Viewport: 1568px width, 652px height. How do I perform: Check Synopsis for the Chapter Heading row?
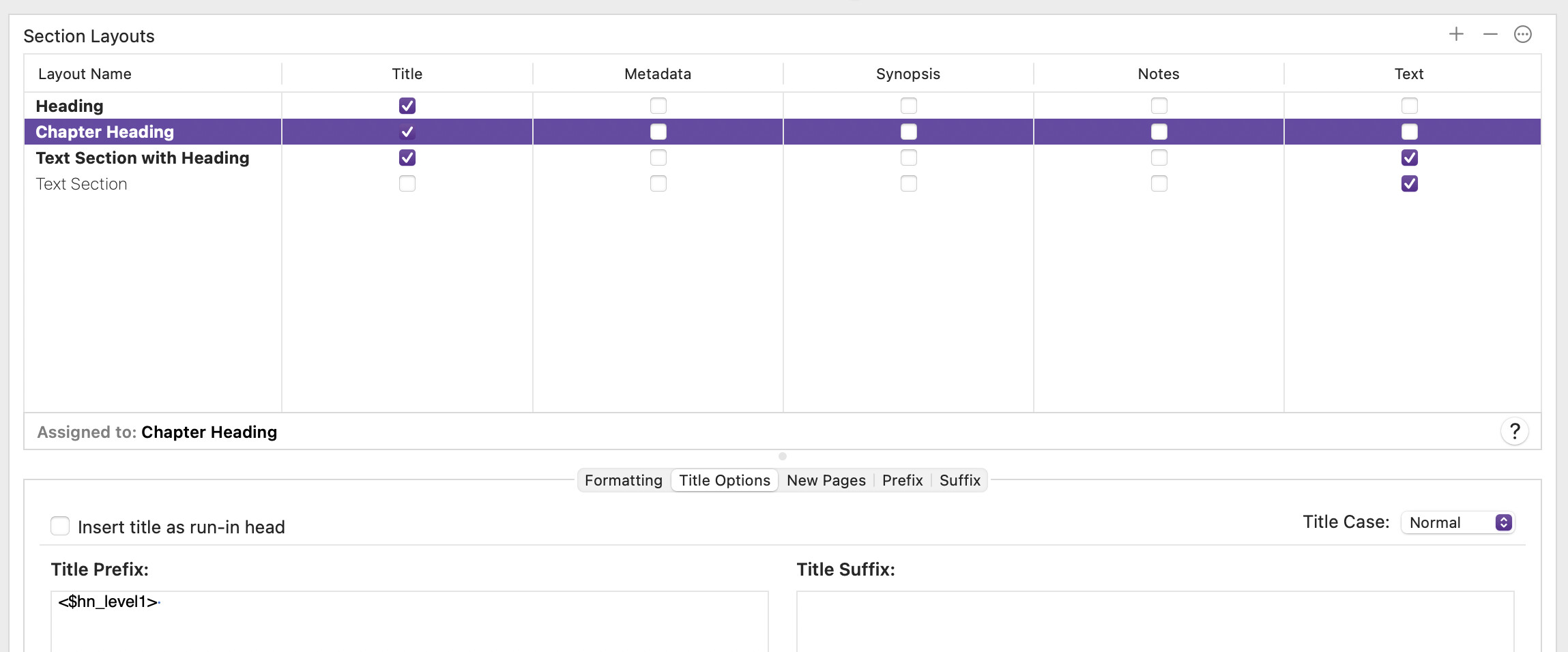(x=908, y=132)
